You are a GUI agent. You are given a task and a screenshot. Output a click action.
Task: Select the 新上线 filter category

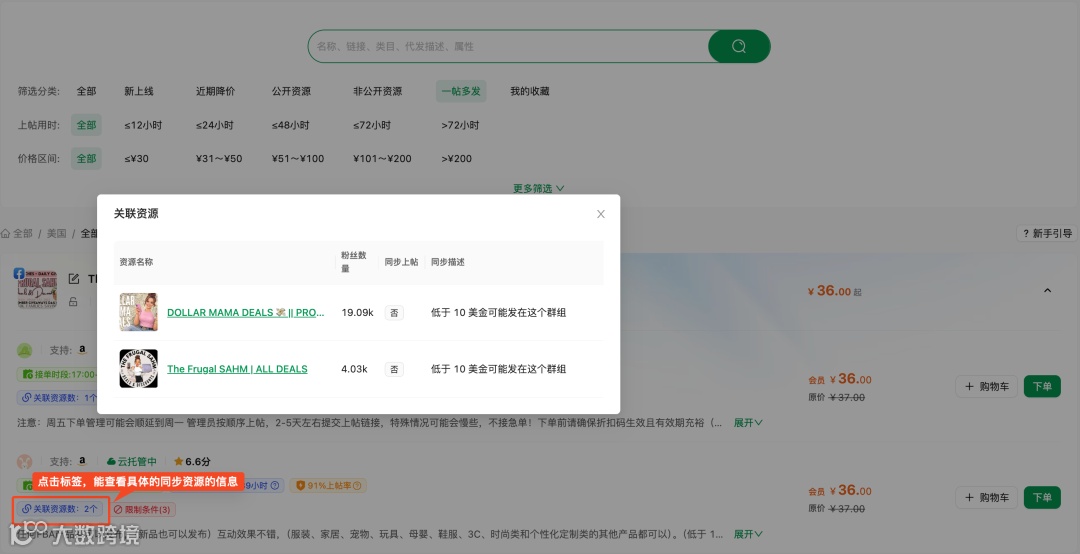click(x=138, y=91)
